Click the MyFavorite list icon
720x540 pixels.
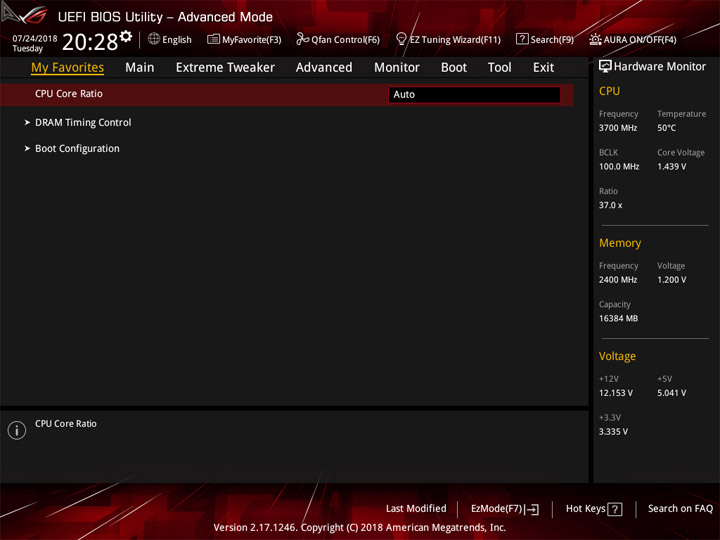pyautogui.click(x=213, y=39)
